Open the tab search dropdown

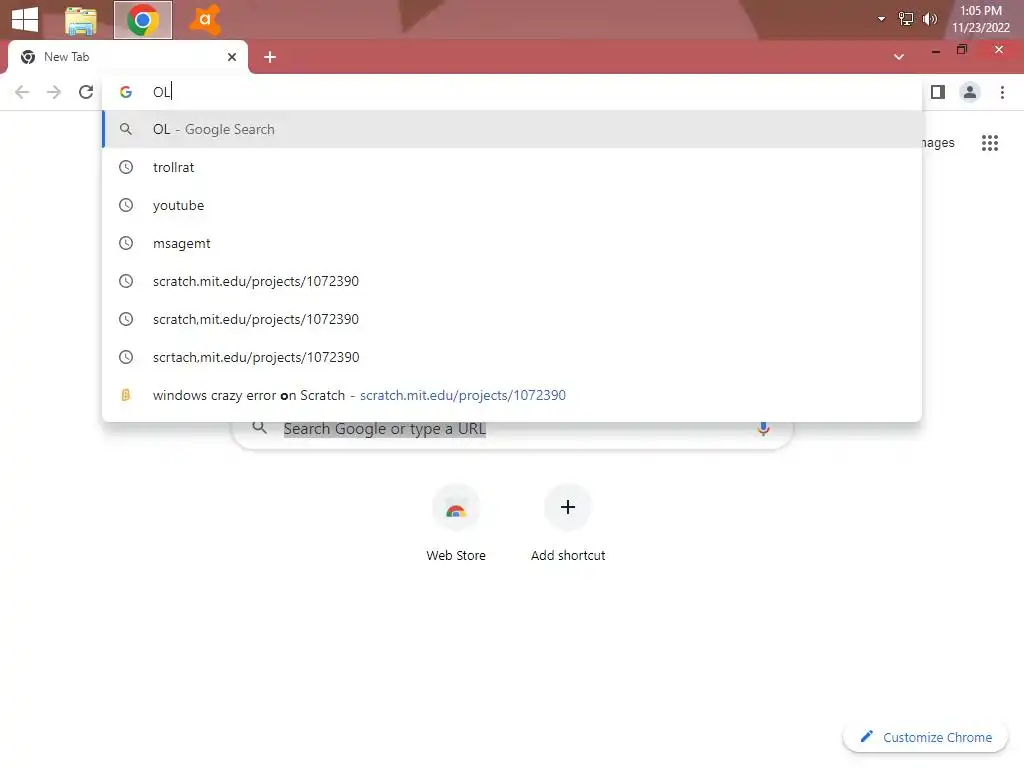(x=899, y=57)
